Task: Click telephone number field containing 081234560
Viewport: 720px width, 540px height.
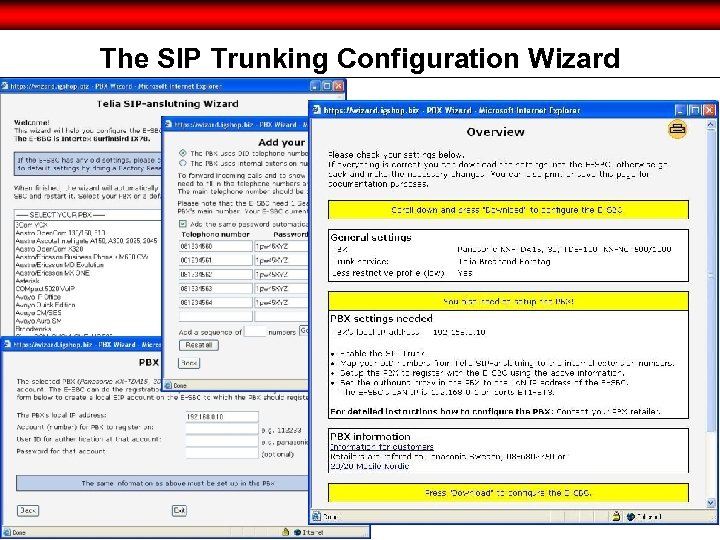Action: click(x=216, y=246)
